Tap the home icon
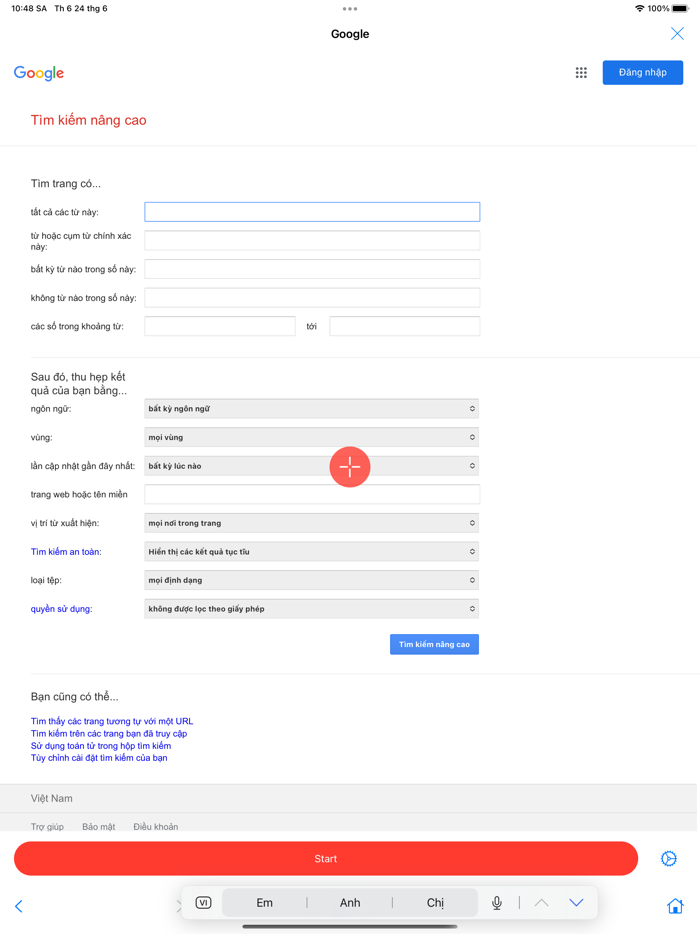The image size is (700, 934). point(675,906)
